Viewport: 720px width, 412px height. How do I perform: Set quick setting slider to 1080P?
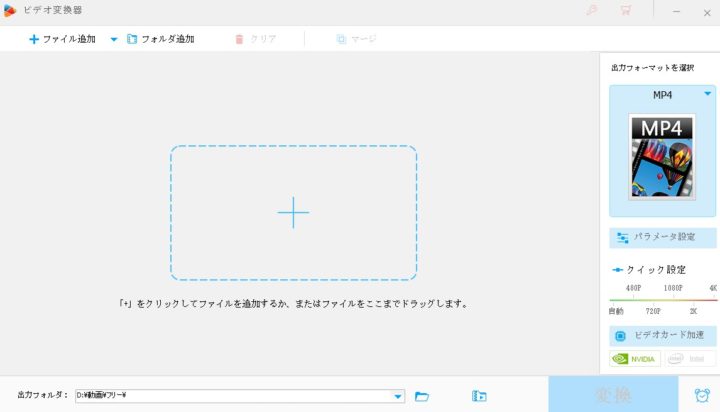coord(673,298)
